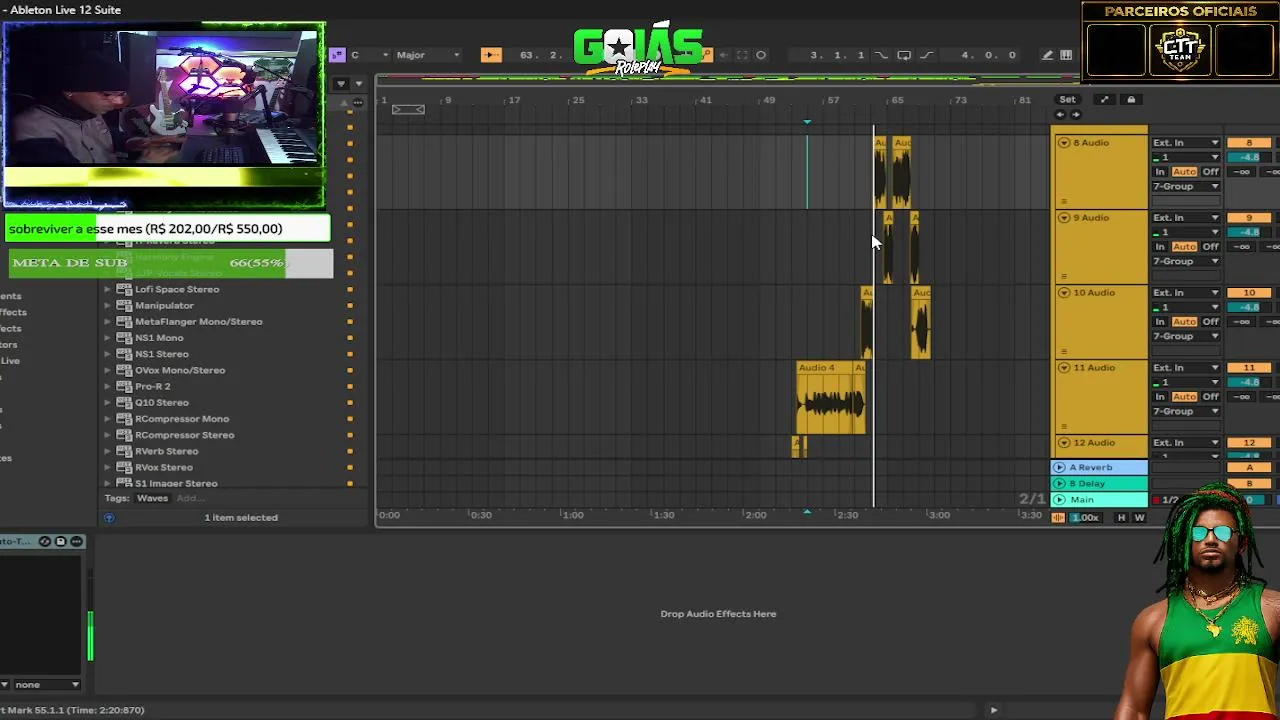Screen dimensions: 1280x720
Task: Set 8 Audio monitor to In
Action: coord(1160,172)
